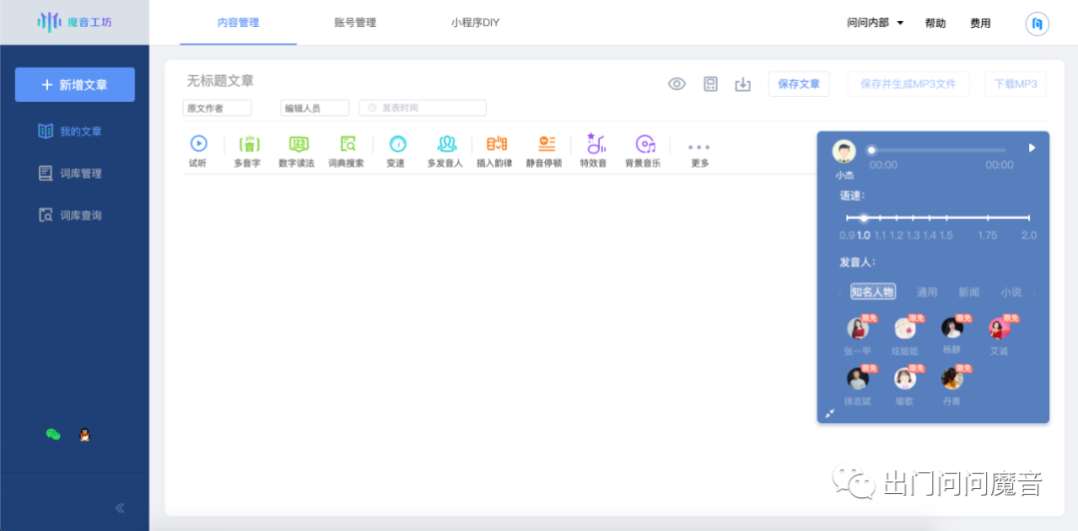Image resolution: width=1078 pixels, height=531 pixels.
Task: Click the 新增文章 button
Action: [75, 85]
